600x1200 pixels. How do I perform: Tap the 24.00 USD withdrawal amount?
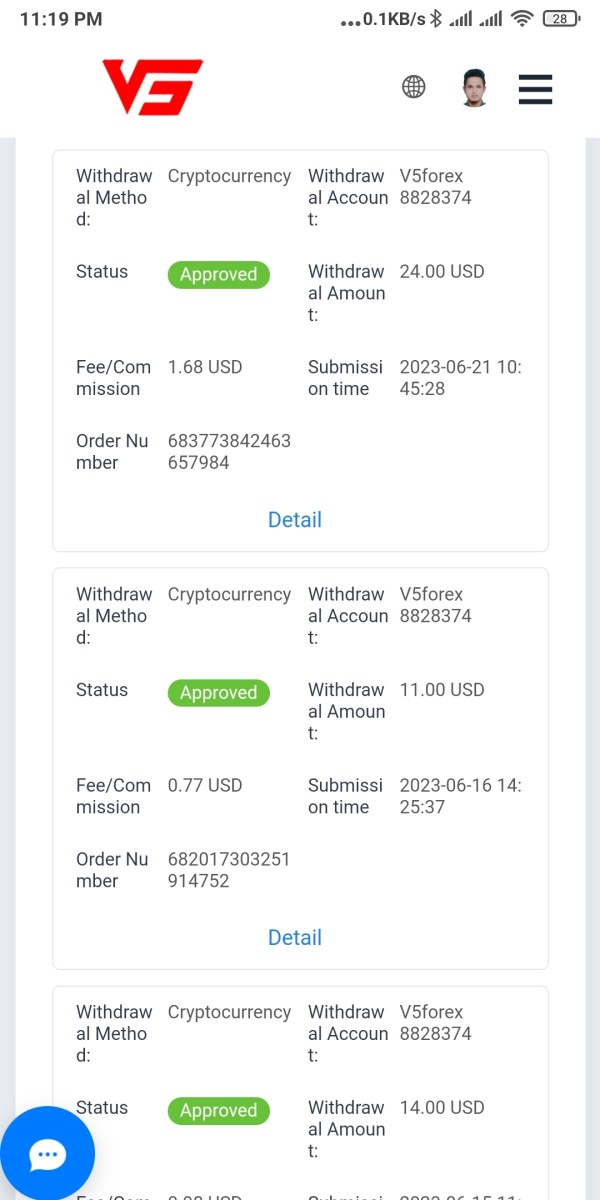(442, 272)
